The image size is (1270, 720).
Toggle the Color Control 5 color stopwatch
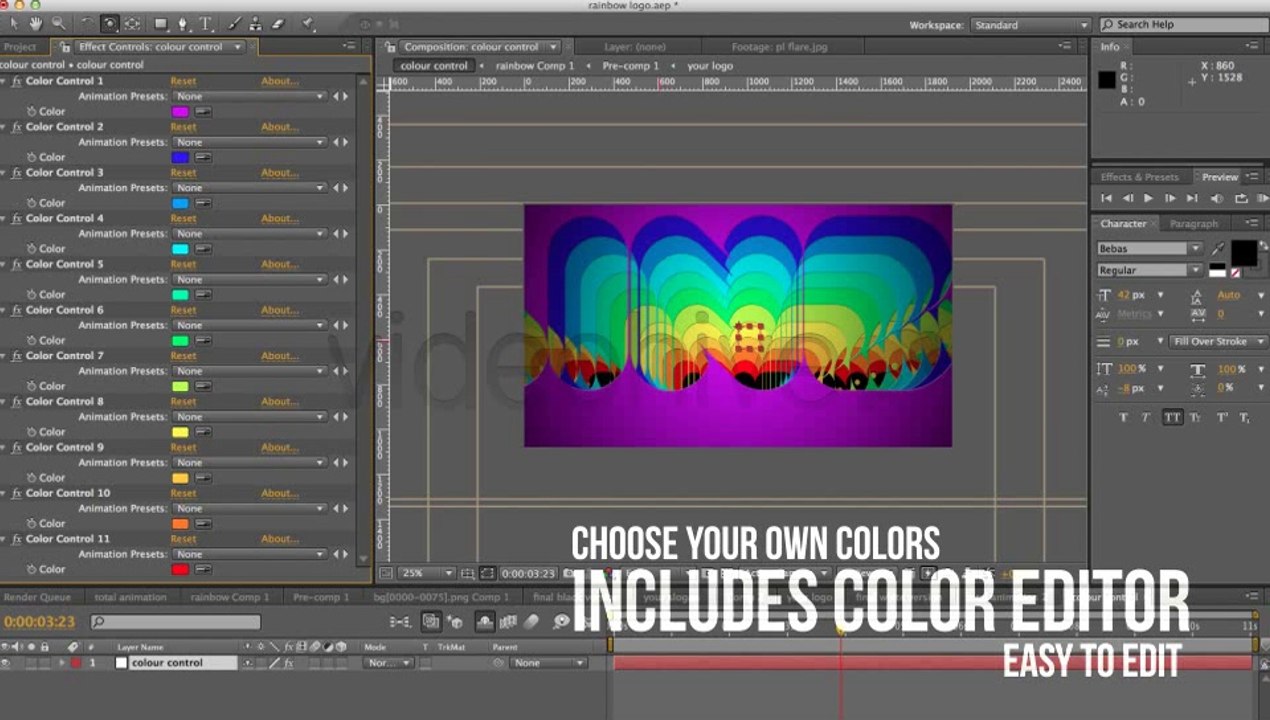pos(31,295)
